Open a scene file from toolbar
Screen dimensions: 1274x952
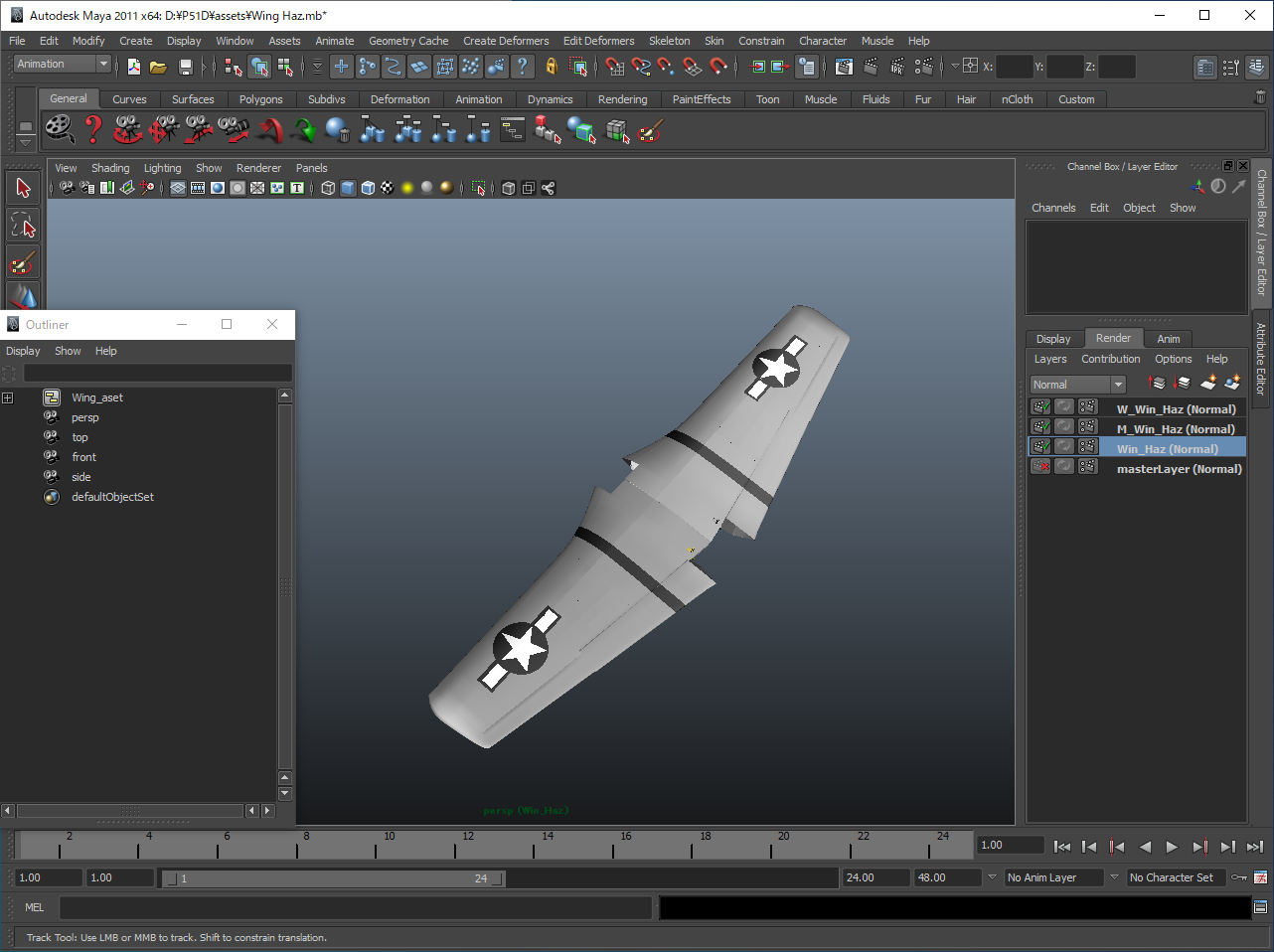tap(158, 67)
